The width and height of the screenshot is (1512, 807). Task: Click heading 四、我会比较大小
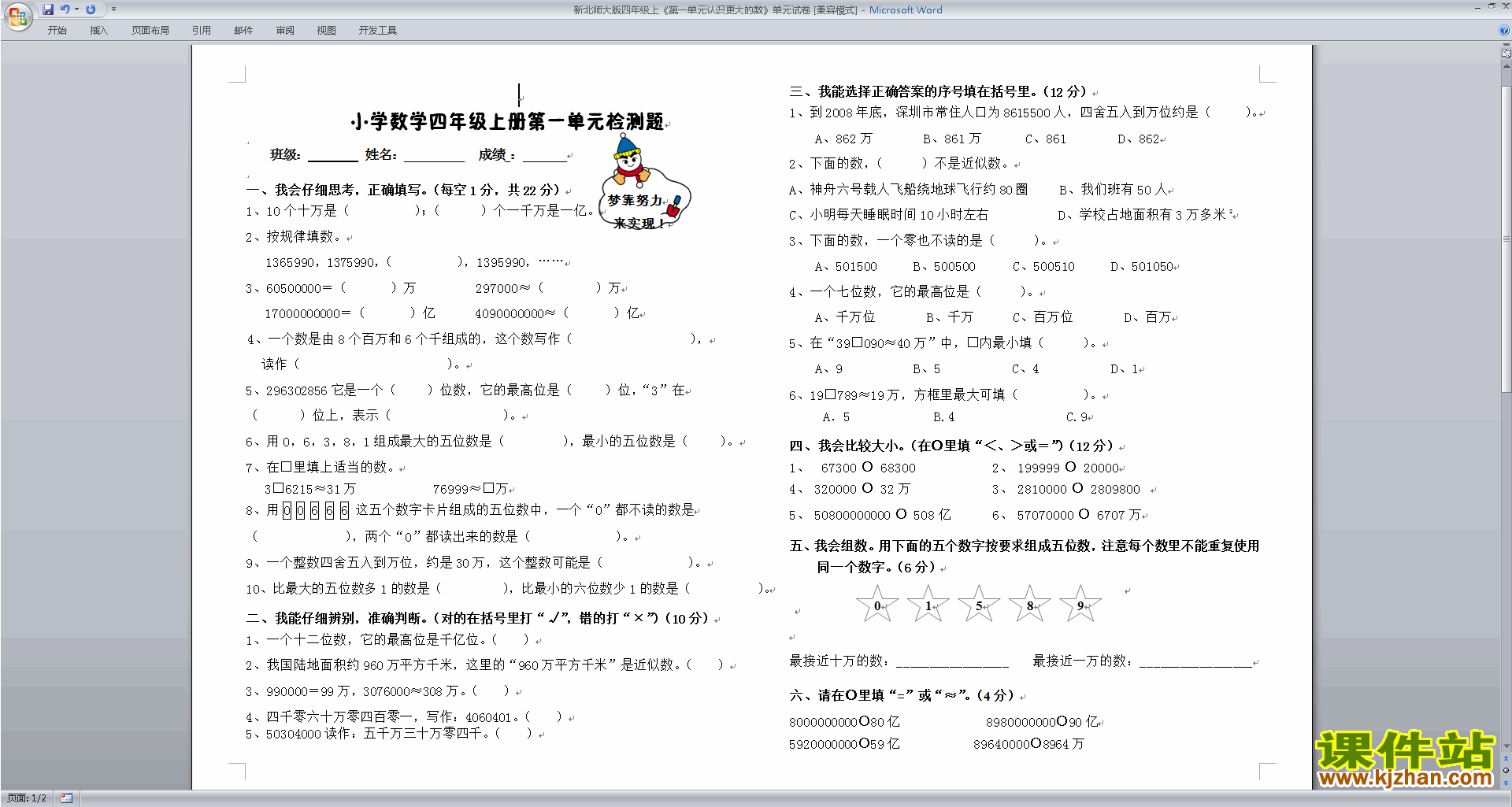click(951, 446)
